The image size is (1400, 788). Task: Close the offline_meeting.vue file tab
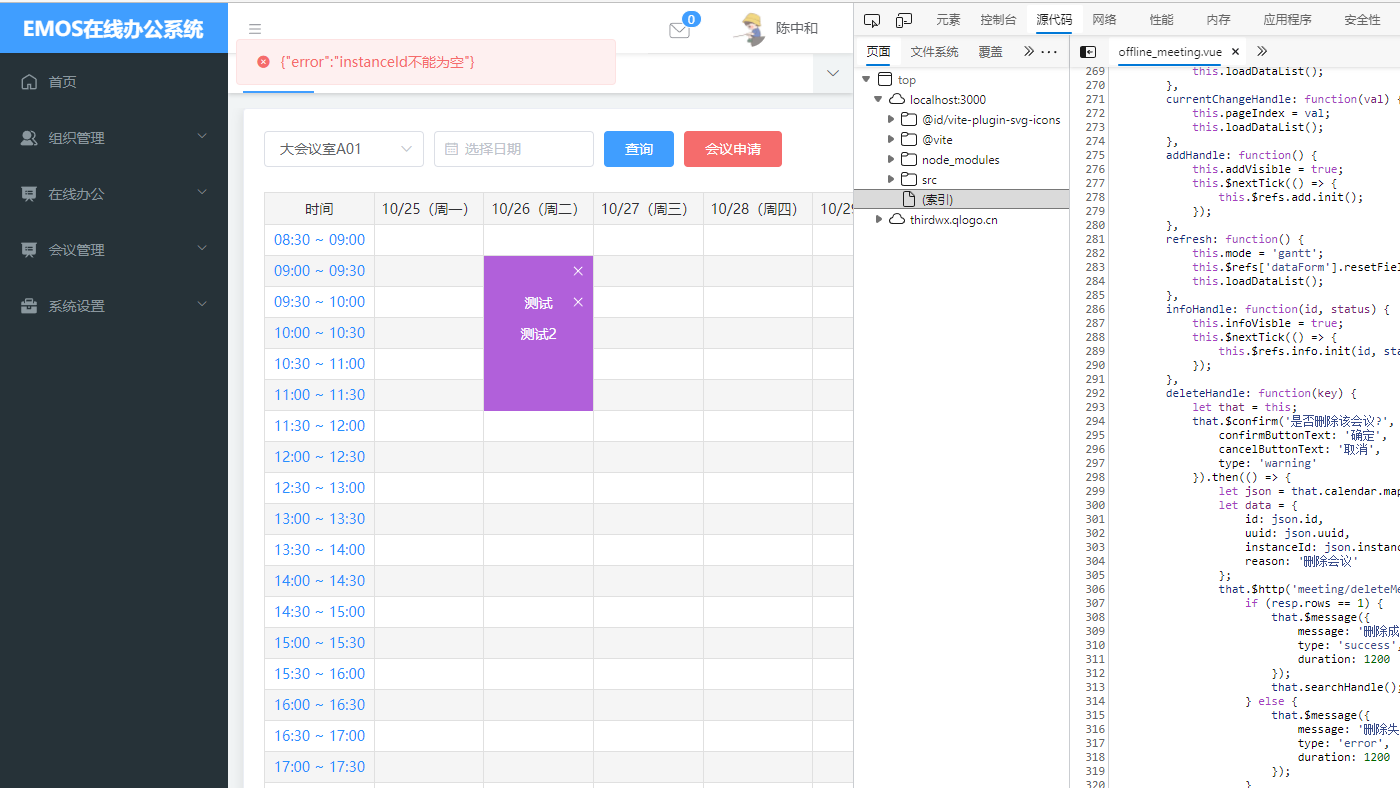(x=1236, y=52)
